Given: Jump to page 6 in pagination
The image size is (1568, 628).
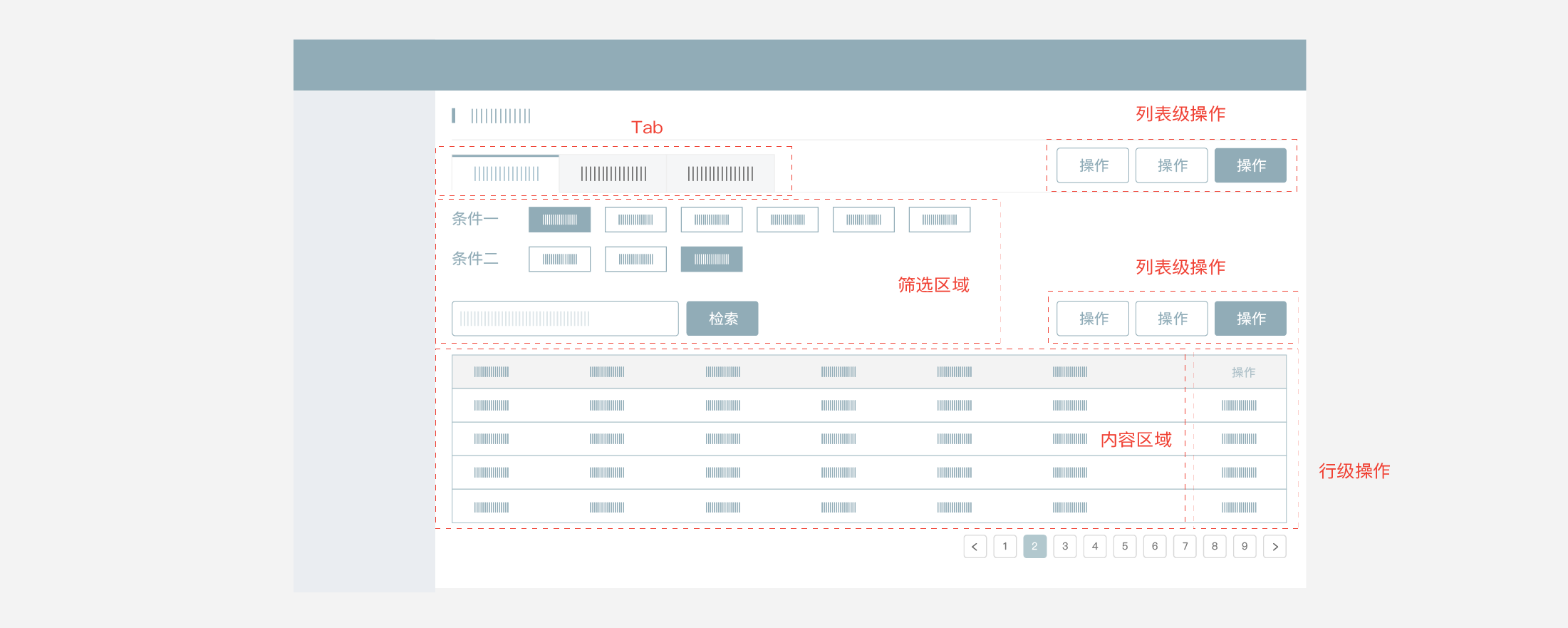Looking at the screenshot, I should click(1154, 547).
